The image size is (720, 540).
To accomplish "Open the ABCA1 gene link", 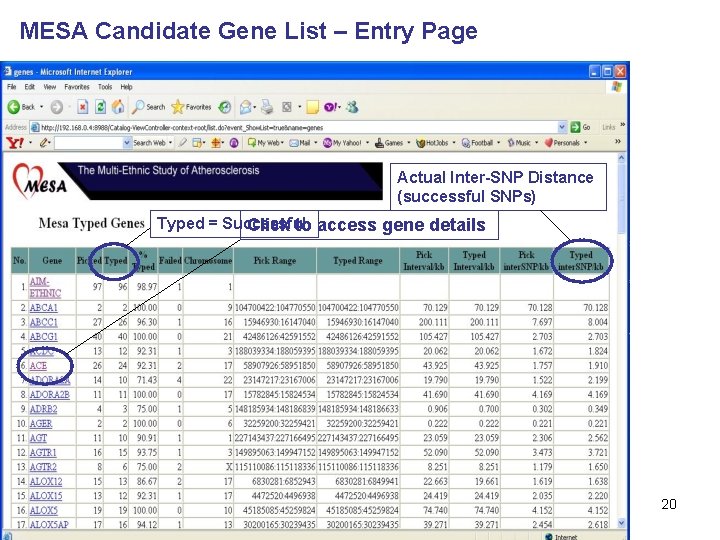I will click(44, 308).
